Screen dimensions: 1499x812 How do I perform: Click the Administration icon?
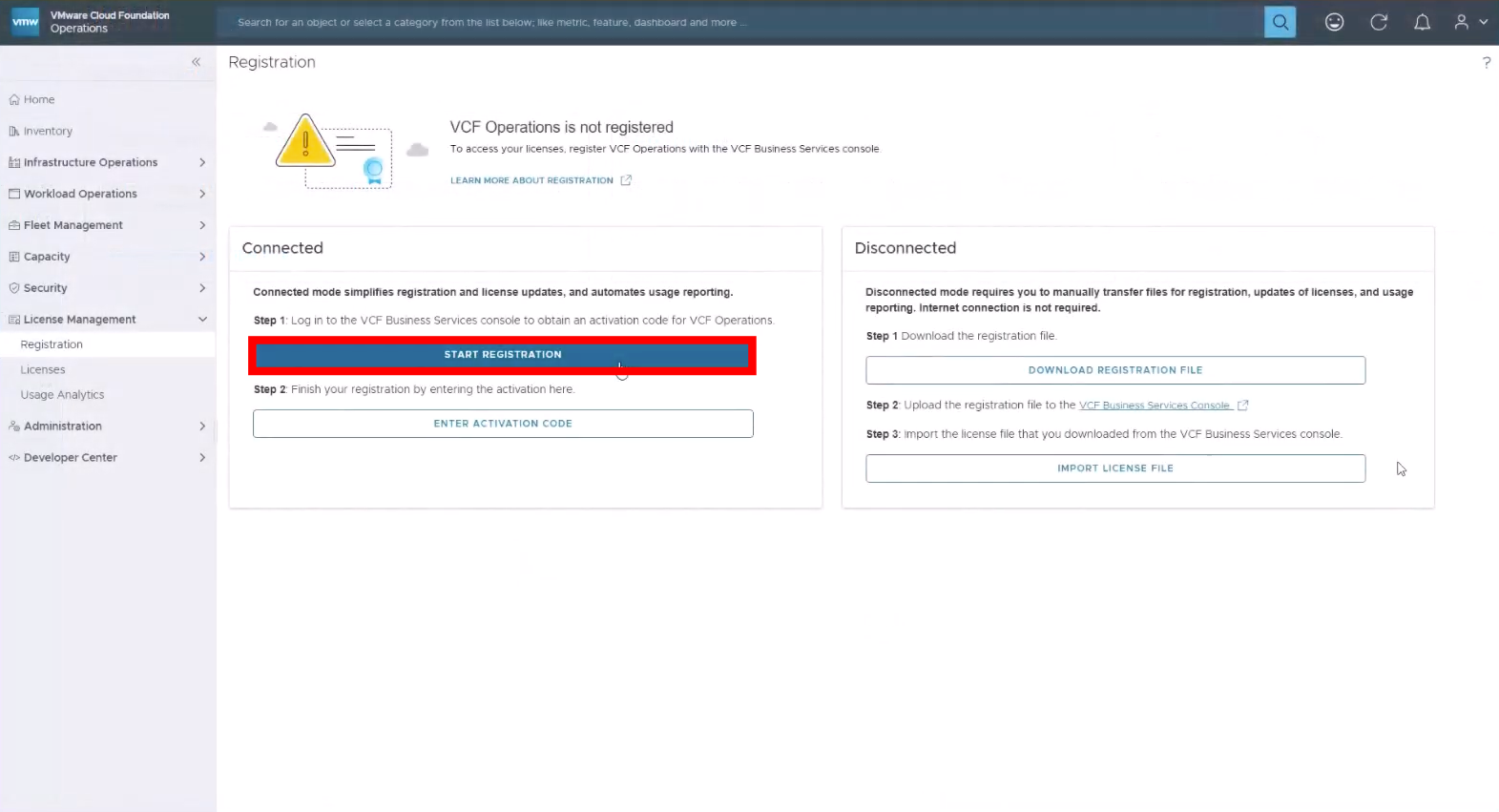pyautogui.click(x=14, y=427)
